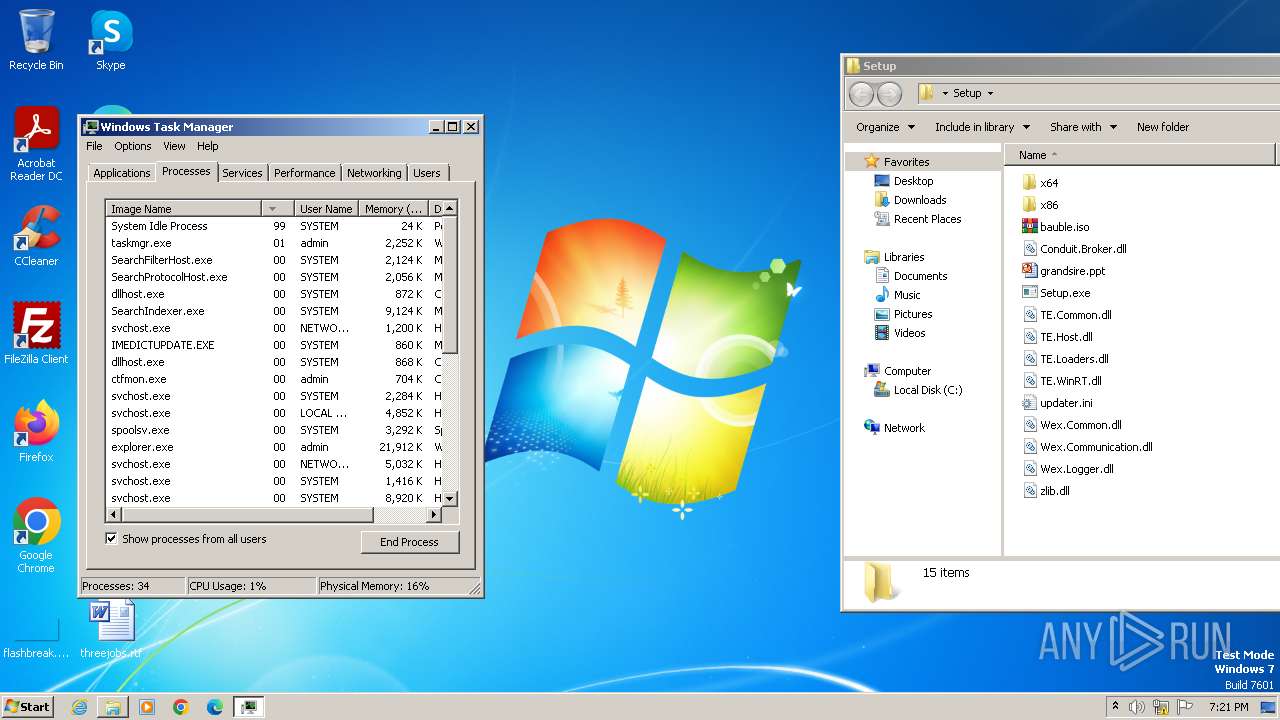The width and height of the screenshot is (1280, 720).
Task: Select the threejobs.rtf desktop file
Action: [x=111, y=628]
